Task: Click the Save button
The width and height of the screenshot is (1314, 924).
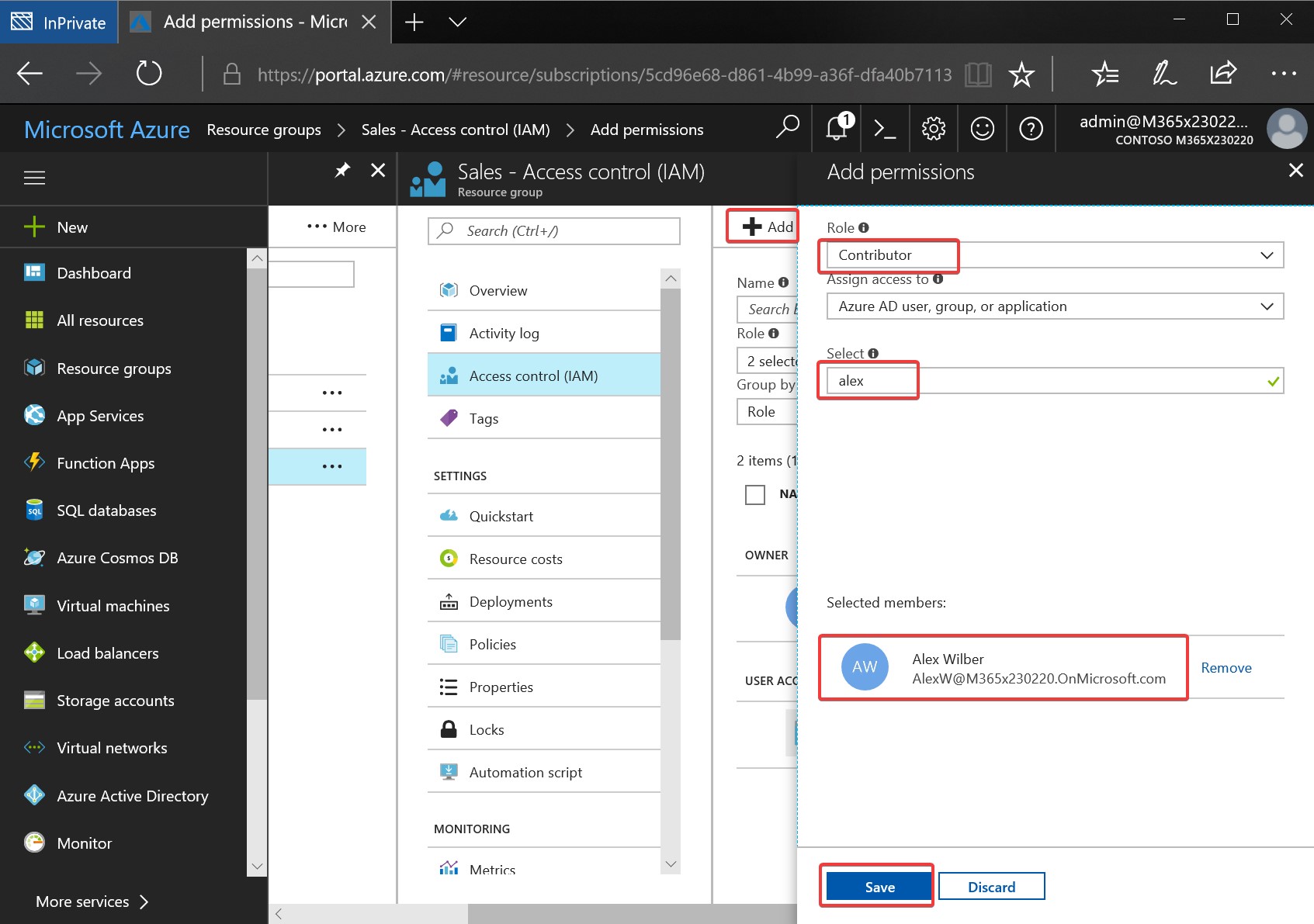Action: pos(879,887)
